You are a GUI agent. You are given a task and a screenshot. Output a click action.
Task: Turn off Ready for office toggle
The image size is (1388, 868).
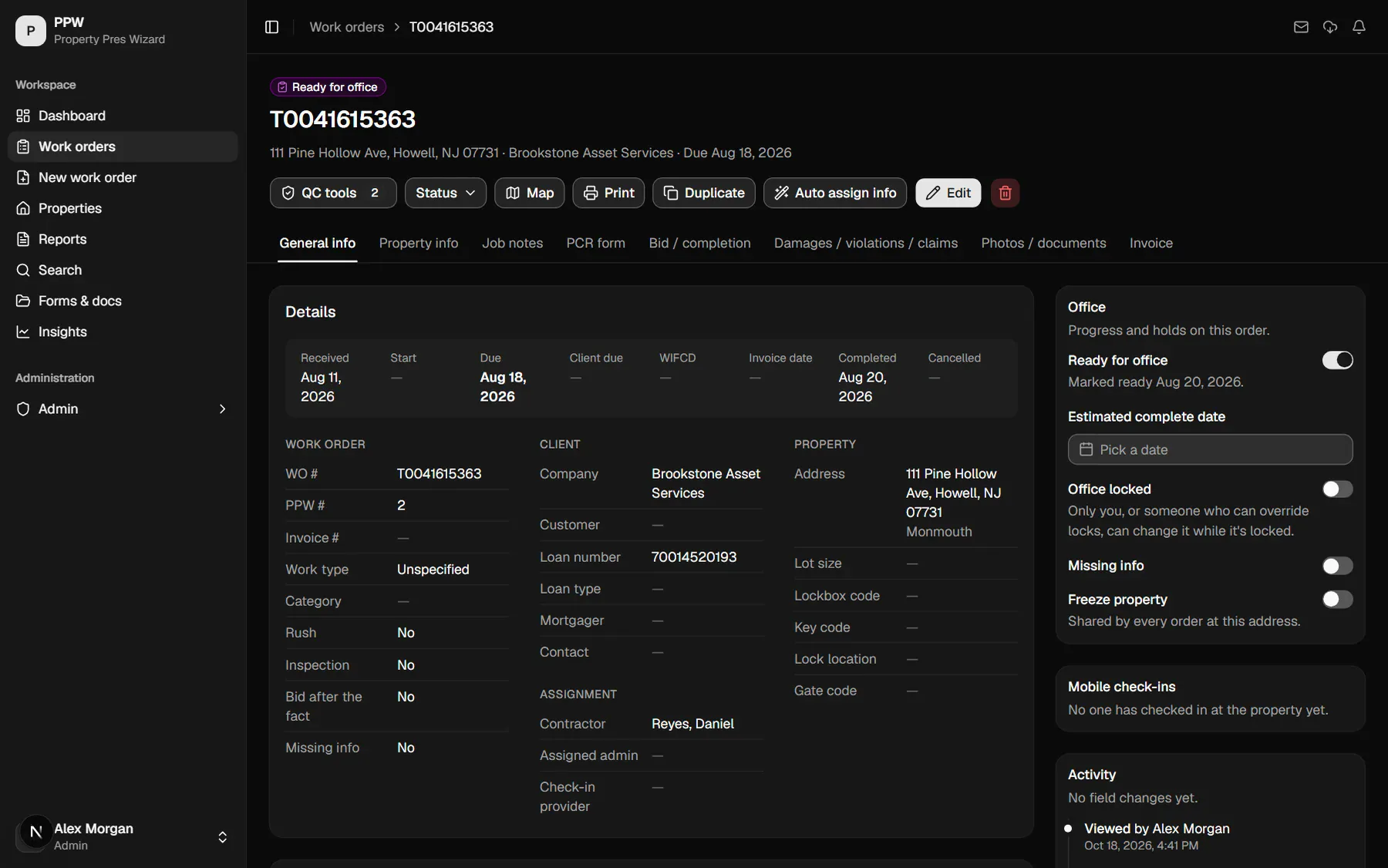click(x=1337, y=360)
